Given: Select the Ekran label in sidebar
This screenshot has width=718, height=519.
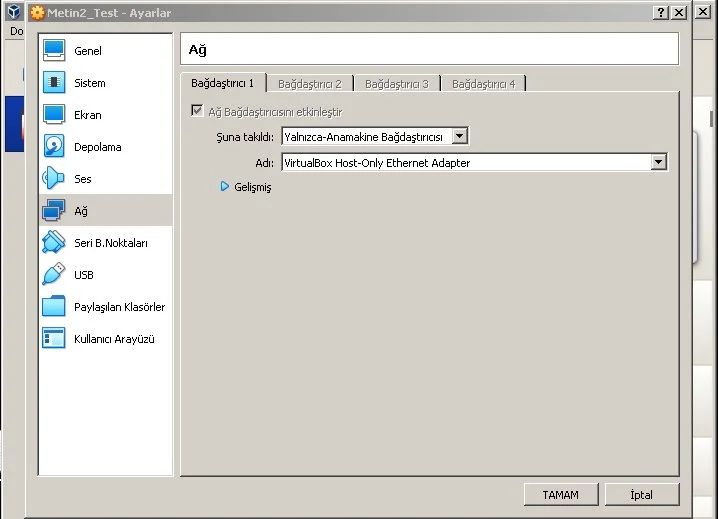Looking at the screenshot, I should click(x=88, y=115).
